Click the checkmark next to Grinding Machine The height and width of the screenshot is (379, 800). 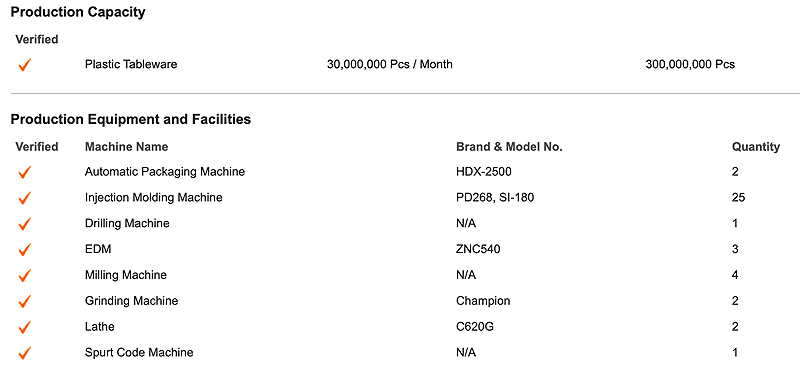pyautogui.click(x=24, y=301)
